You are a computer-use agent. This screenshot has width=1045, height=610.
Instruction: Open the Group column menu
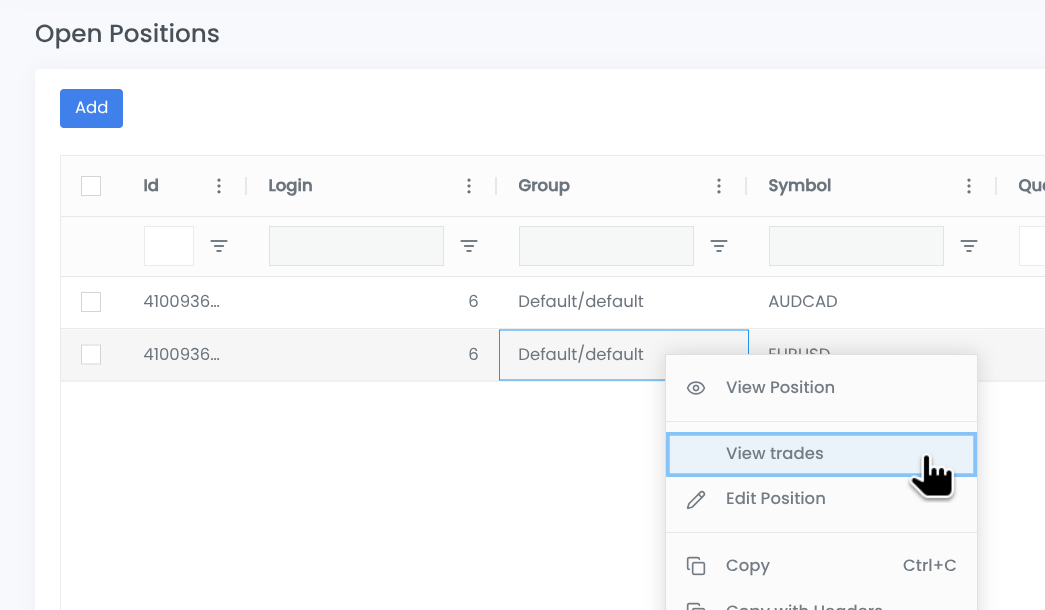[x=719, y=186]
